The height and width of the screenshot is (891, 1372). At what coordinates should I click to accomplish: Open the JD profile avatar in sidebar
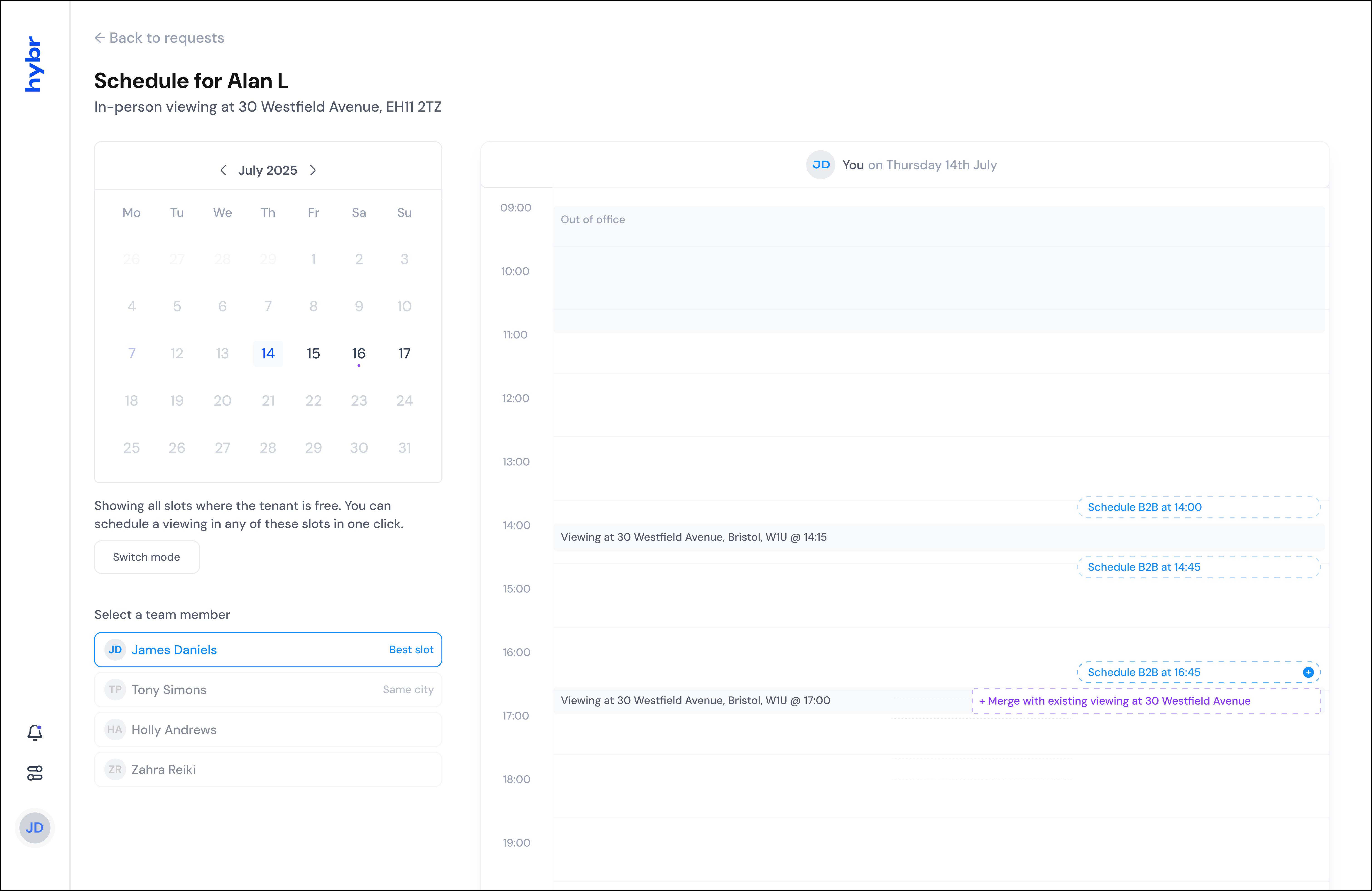click(x=34, y=828)
